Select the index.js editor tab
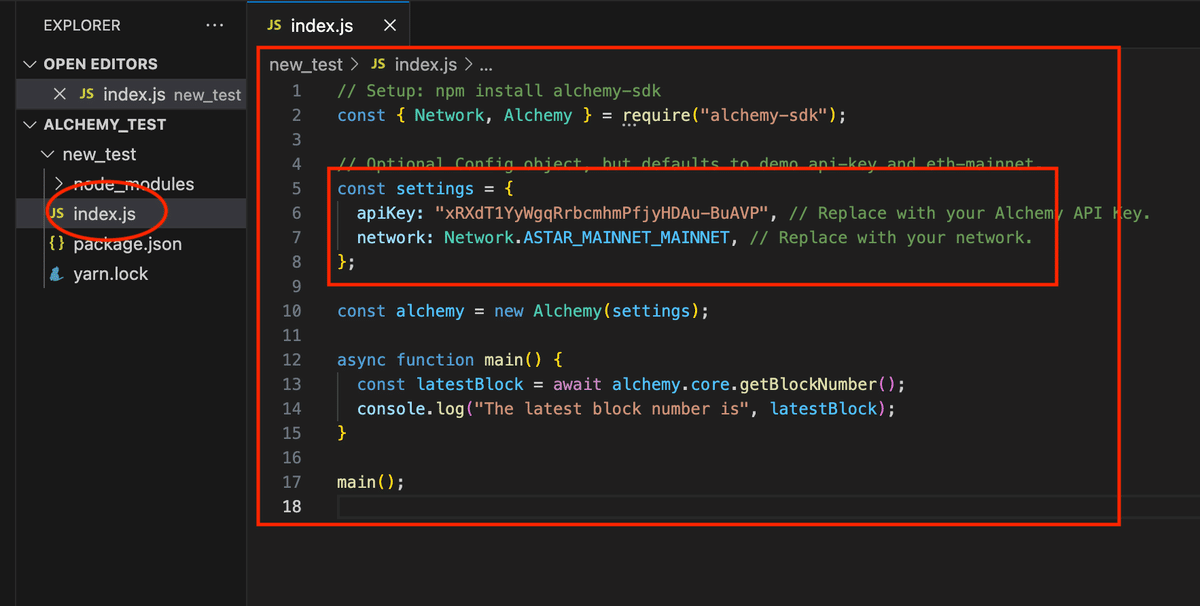The width and height of the screenshot is (1200, 606). (x=329, y=25)
